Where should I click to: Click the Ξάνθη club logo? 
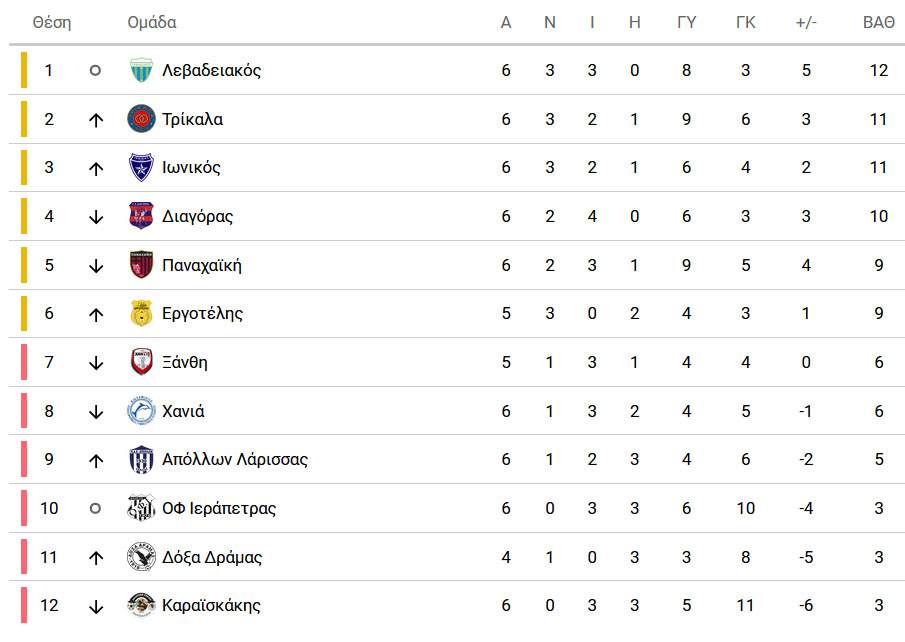[141, 362]
